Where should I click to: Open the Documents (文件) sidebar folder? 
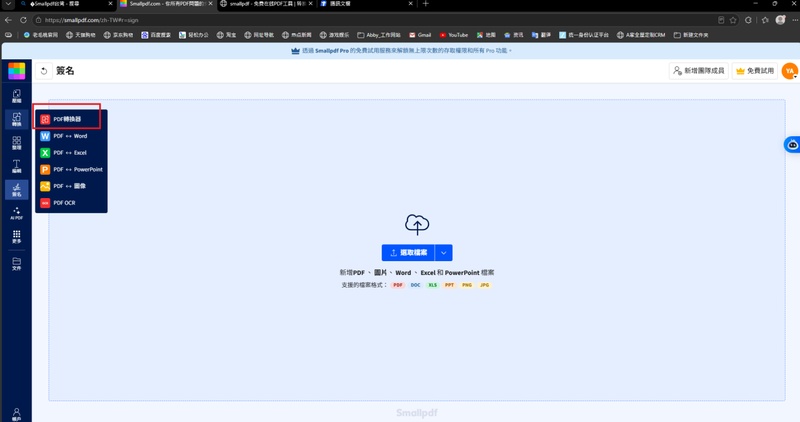tap(16, 264)
